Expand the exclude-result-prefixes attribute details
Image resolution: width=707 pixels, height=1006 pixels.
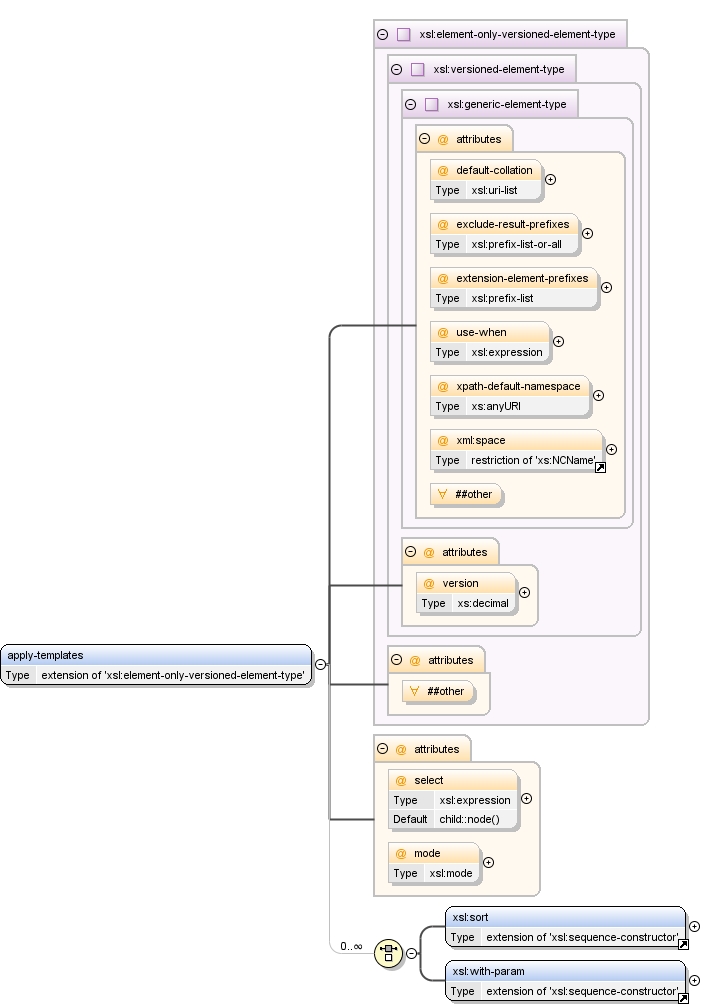[x=587, y=234]
